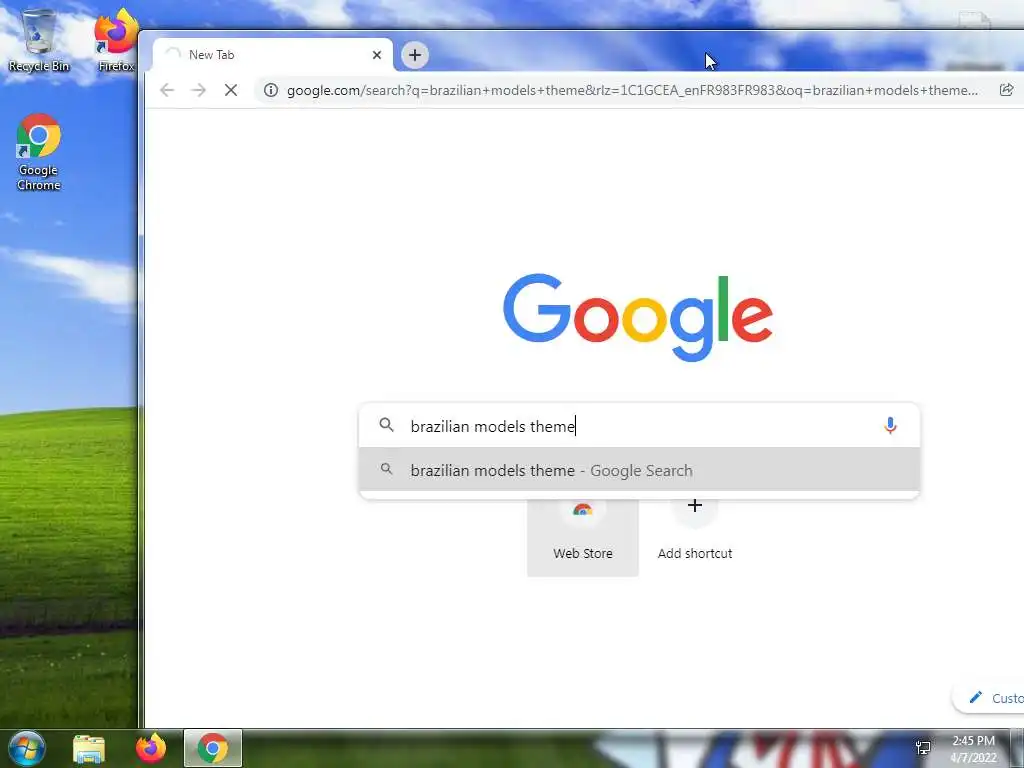Search by voice microphone icon
This screenshot has height=768, width=1024.
click(889, 426)
